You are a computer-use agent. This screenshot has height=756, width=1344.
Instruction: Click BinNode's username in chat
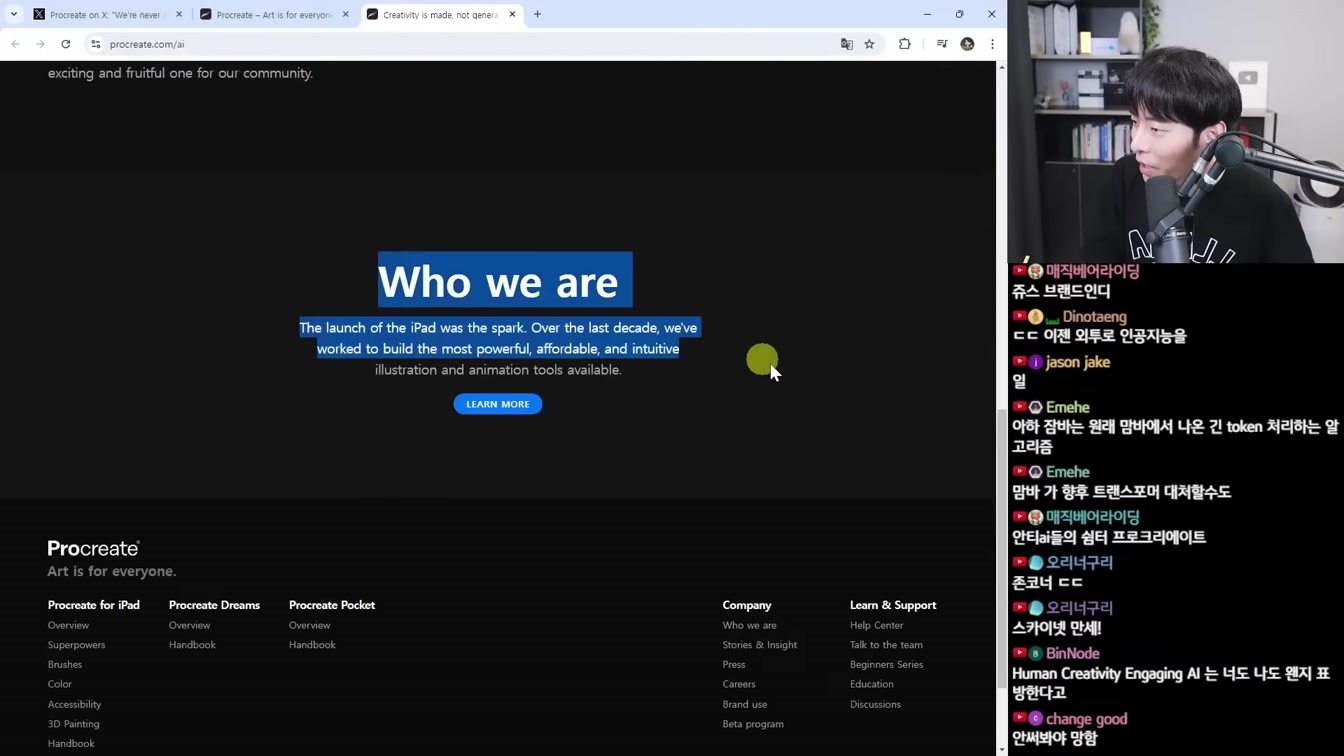[1073, 653]
